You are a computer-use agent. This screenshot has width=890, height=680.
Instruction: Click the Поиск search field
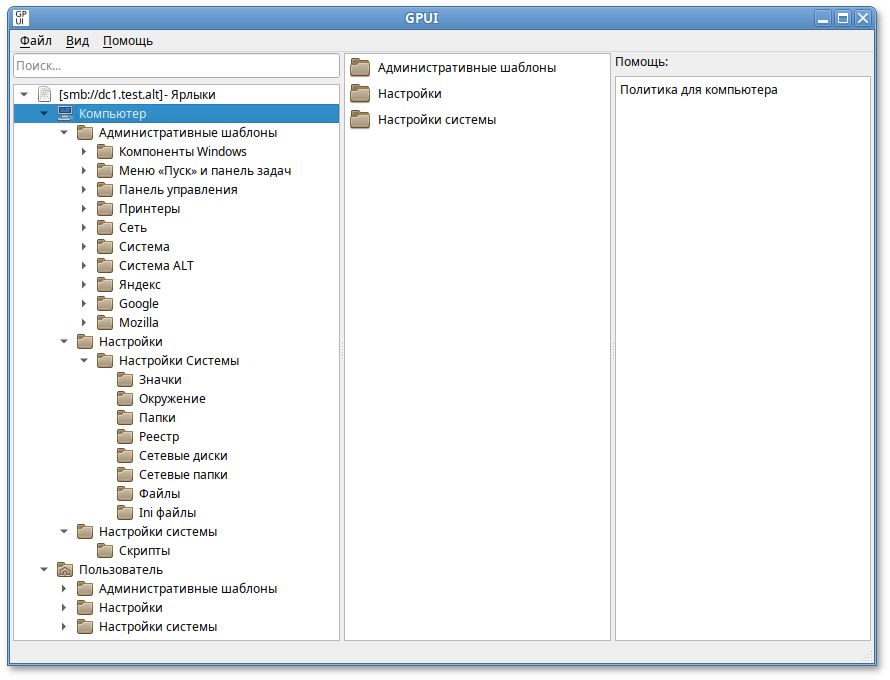(x=176, y=65)
